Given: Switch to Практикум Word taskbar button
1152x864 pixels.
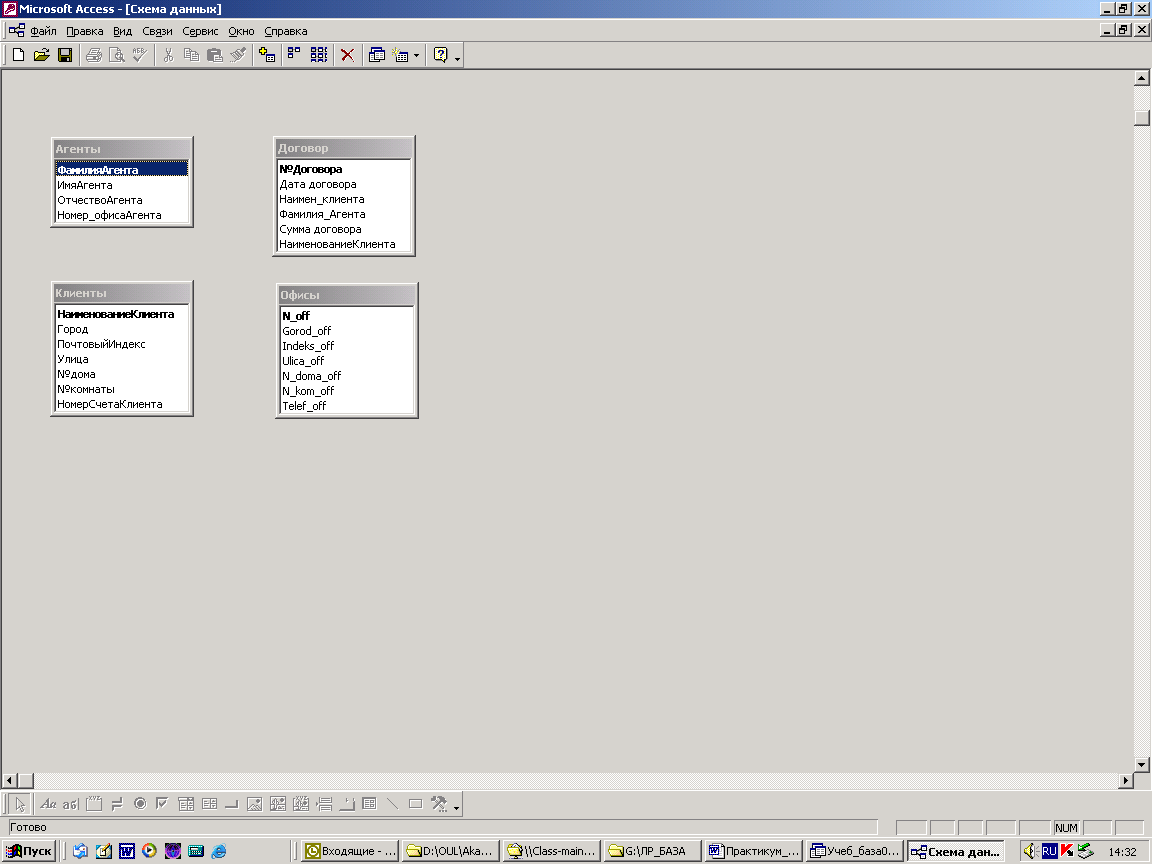Looking at the screenshot, I should click(753, 851).
